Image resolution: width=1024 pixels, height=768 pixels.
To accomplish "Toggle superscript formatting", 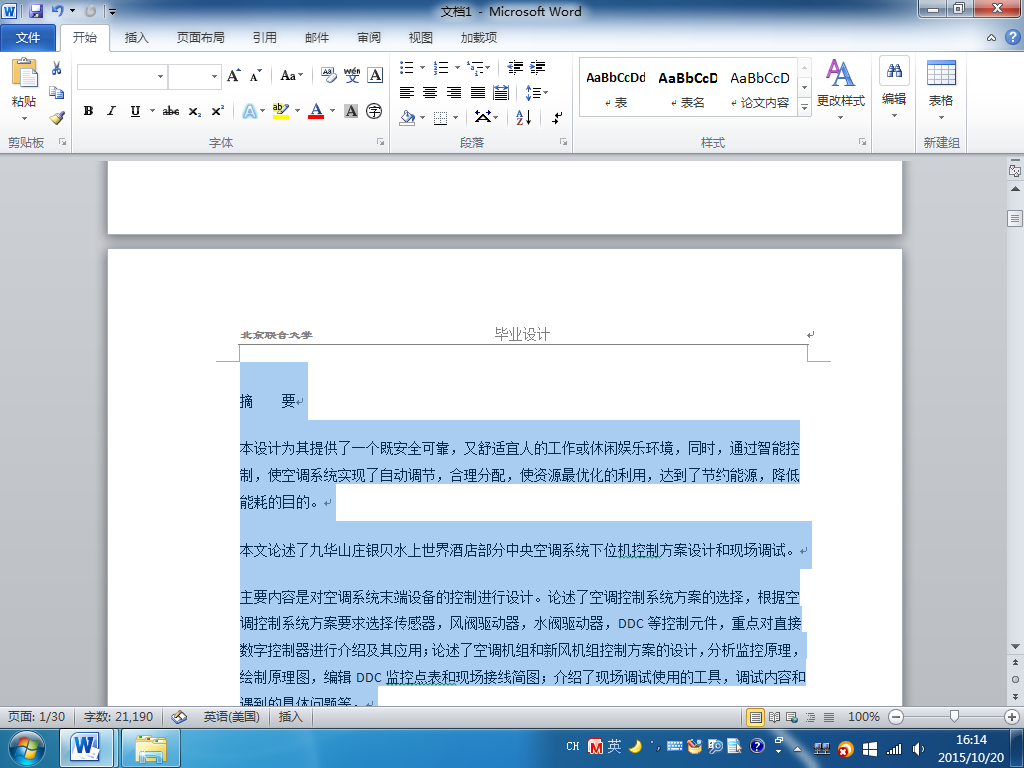I will point(218,111).
